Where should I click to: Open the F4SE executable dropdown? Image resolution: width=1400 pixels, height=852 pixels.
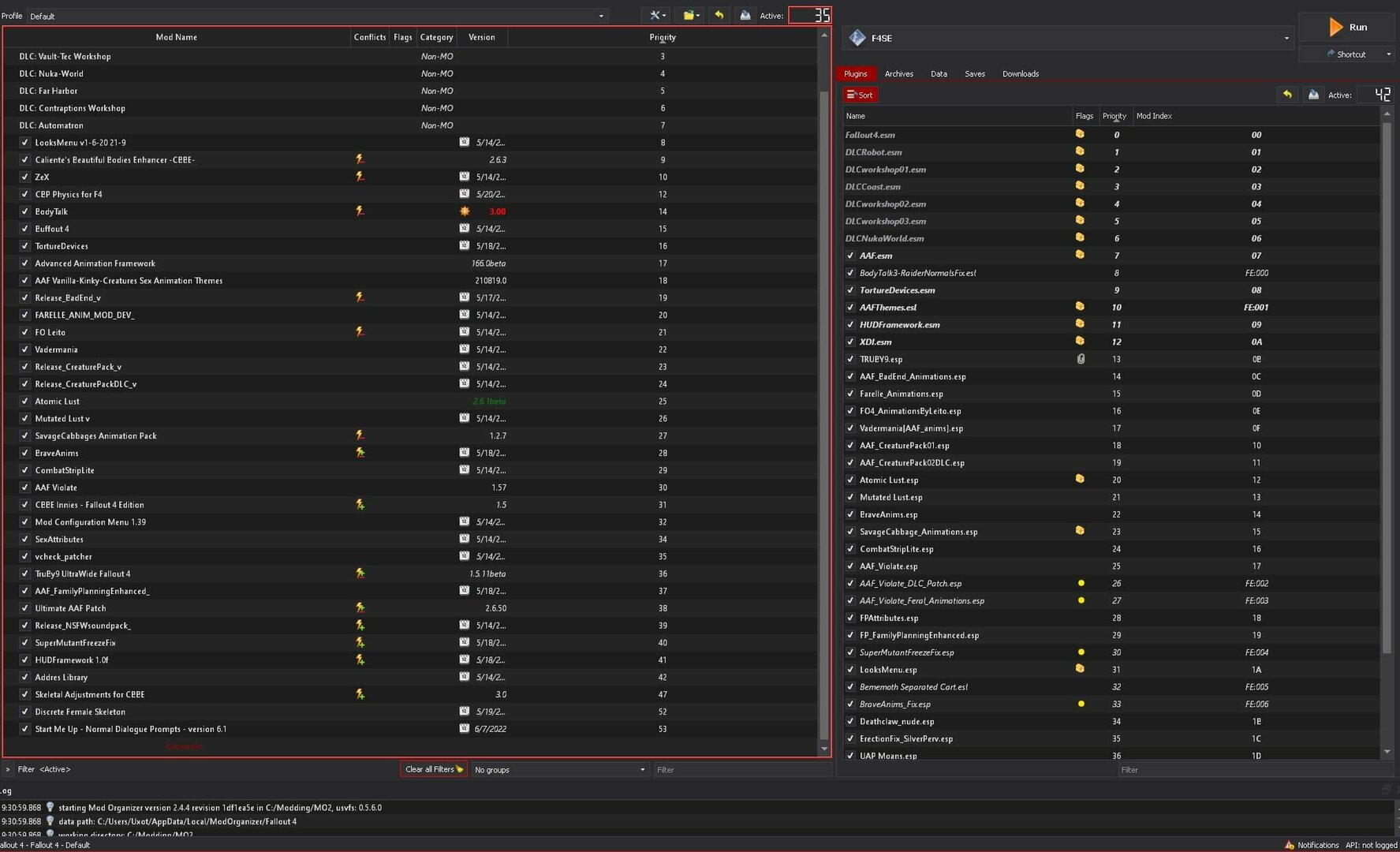(x=1069, y=38)
